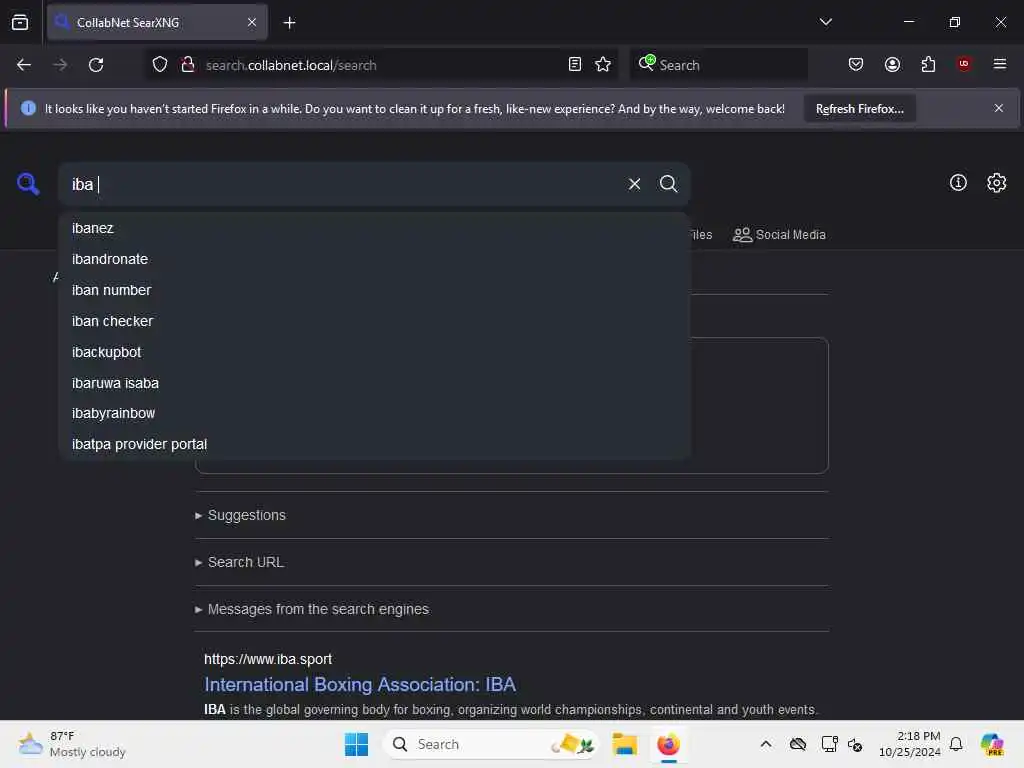
Task: Click the Windows taskbar Search box
Action: point(491,744)
